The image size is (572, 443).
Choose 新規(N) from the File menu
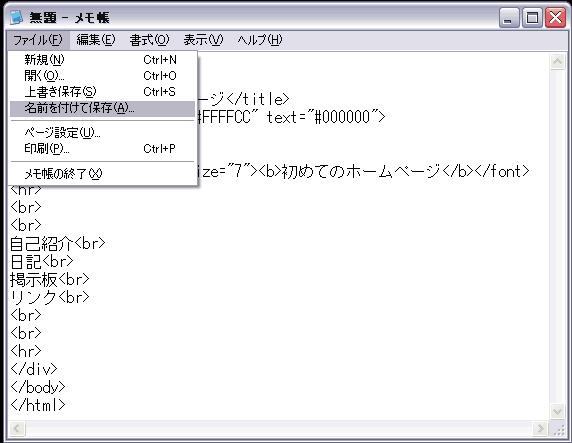pyautogui.click(x=103, y=59)
